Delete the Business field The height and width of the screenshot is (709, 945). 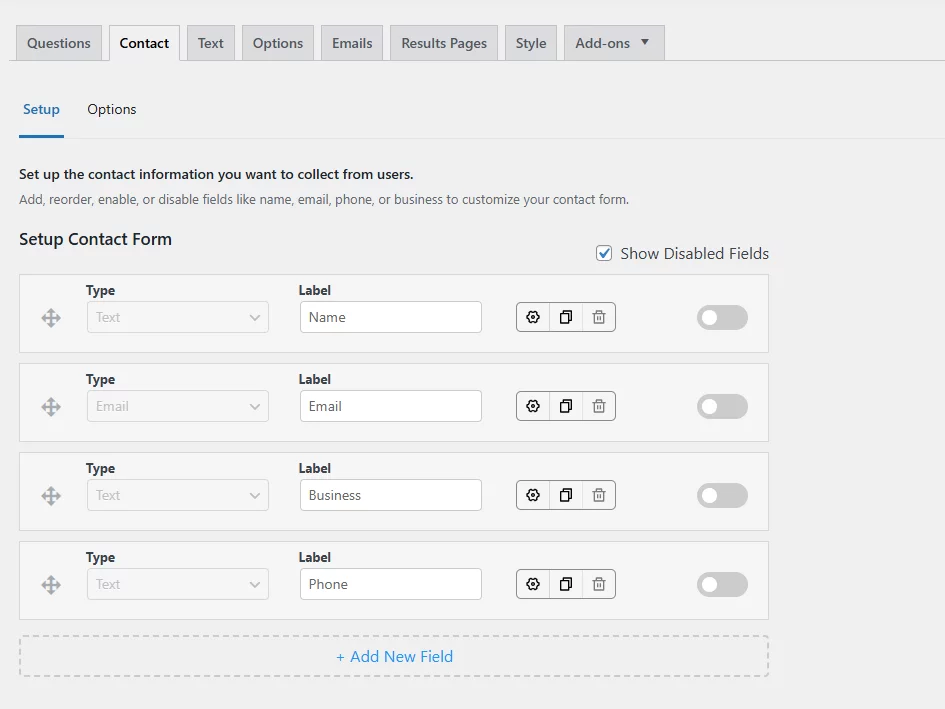pyautogui.click(x=598, y=494)
